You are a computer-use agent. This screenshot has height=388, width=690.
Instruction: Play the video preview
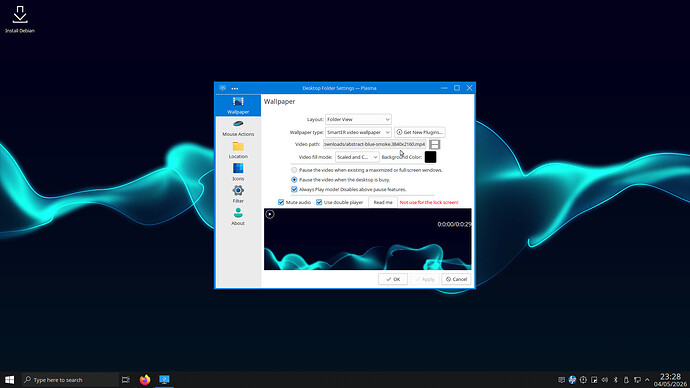270,214
